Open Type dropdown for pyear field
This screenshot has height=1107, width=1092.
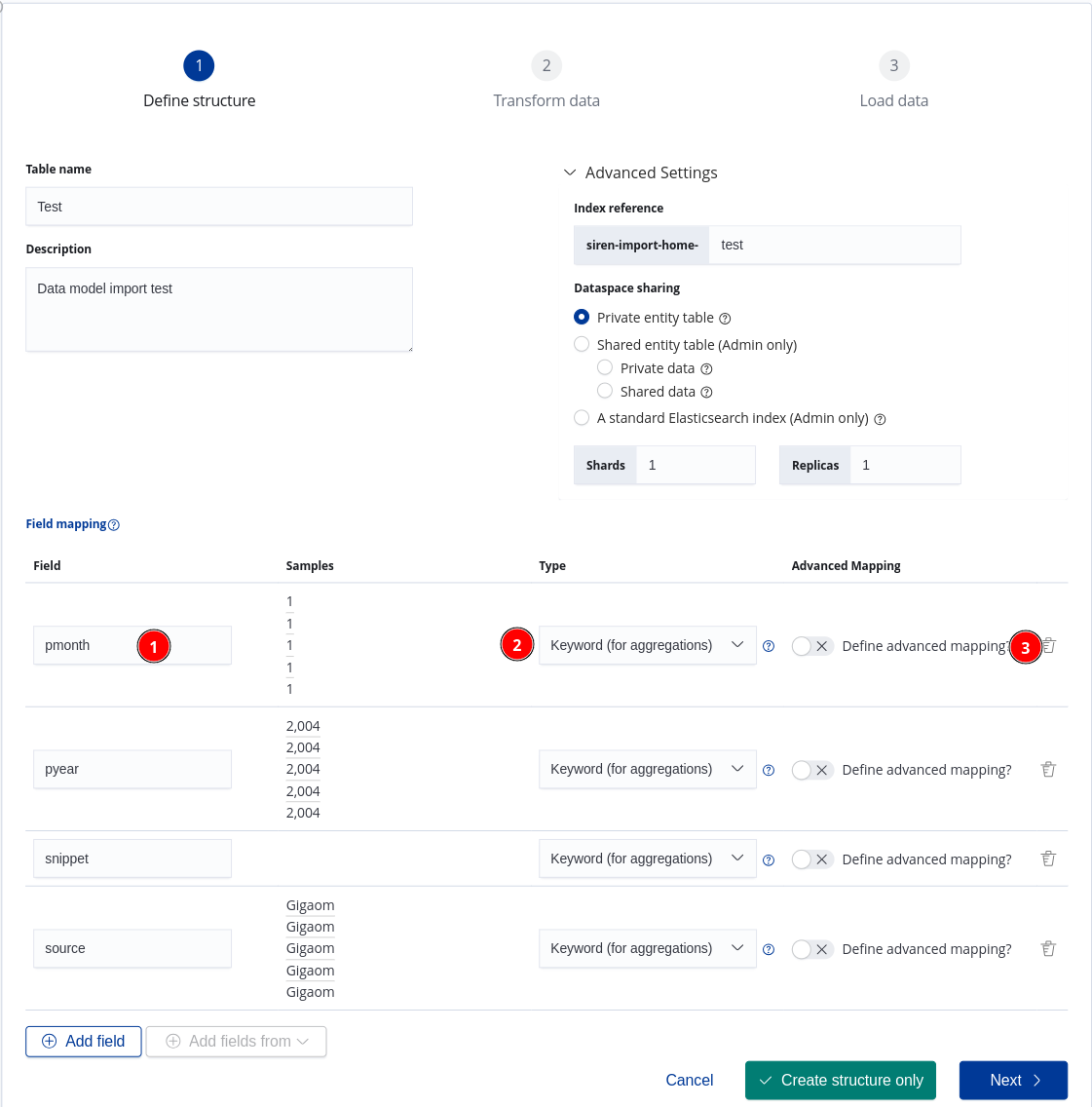pos(647,770)
